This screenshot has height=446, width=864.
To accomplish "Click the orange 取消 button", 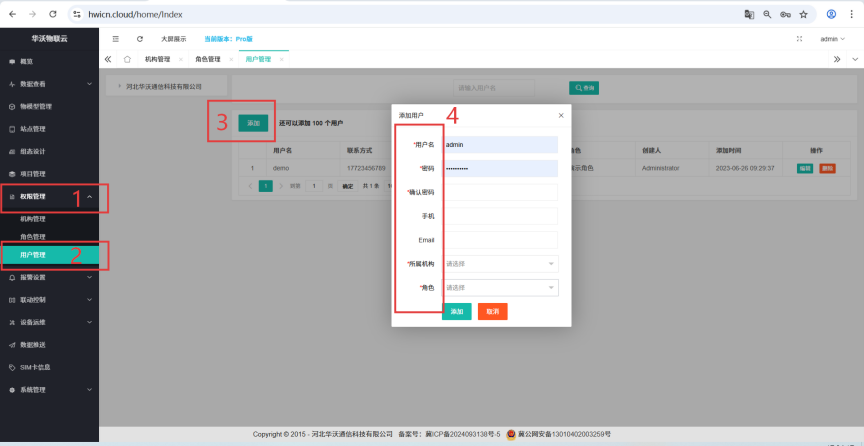I will [492, 312].
